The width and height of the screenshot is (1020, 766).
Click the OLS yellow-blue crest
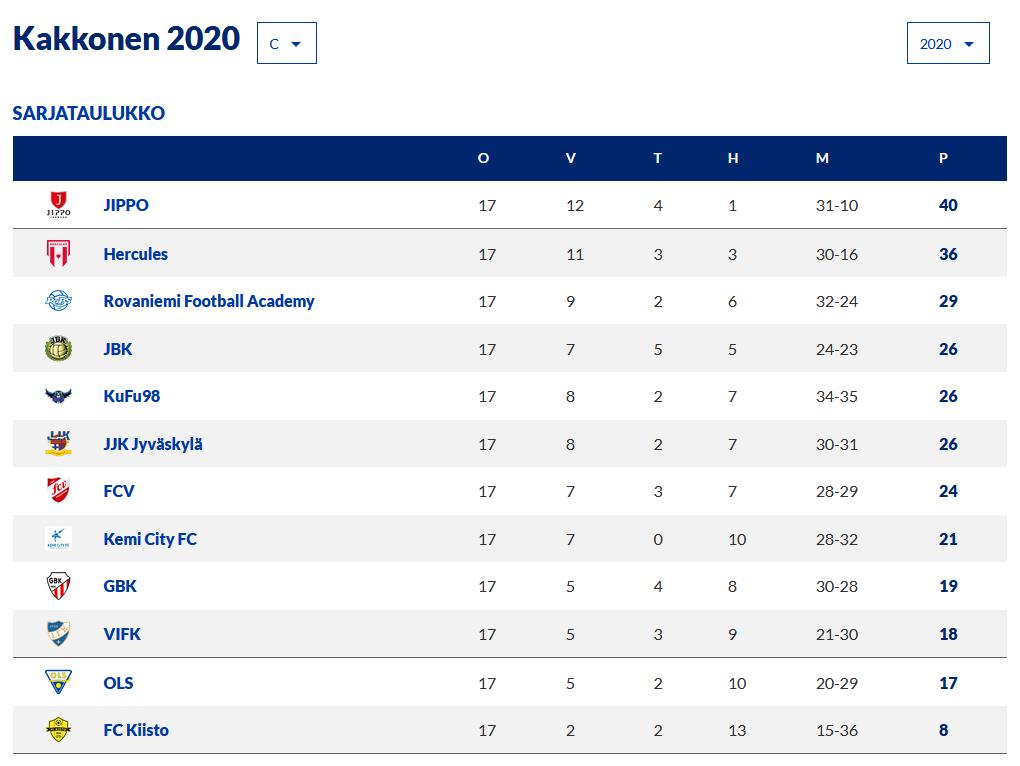(59, 682)
